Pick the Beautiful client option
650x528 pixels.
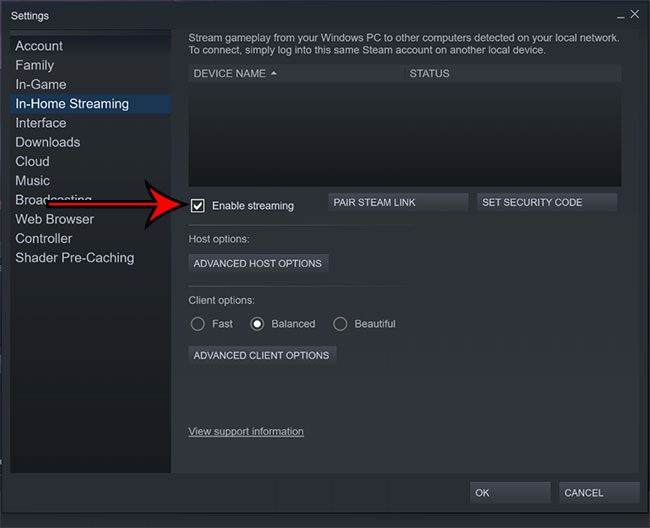click(x=340, y=324)
